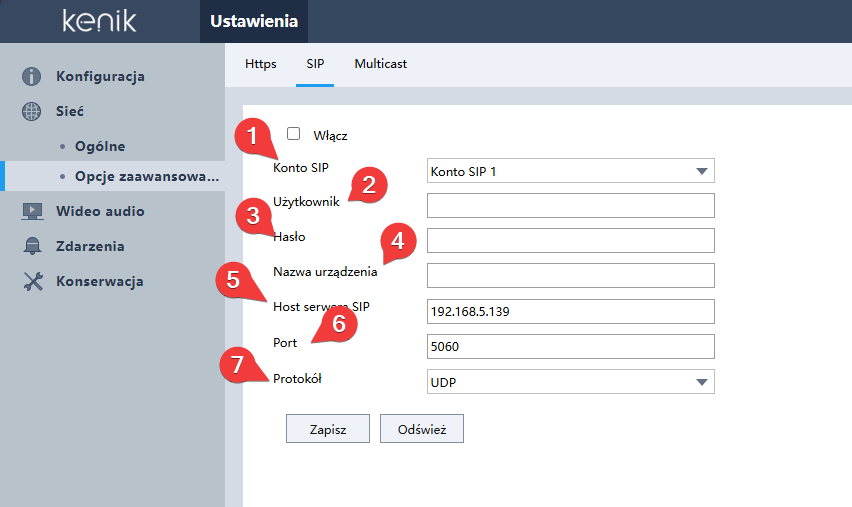Focus the Użytkownik input field

[x=571, y=205]
